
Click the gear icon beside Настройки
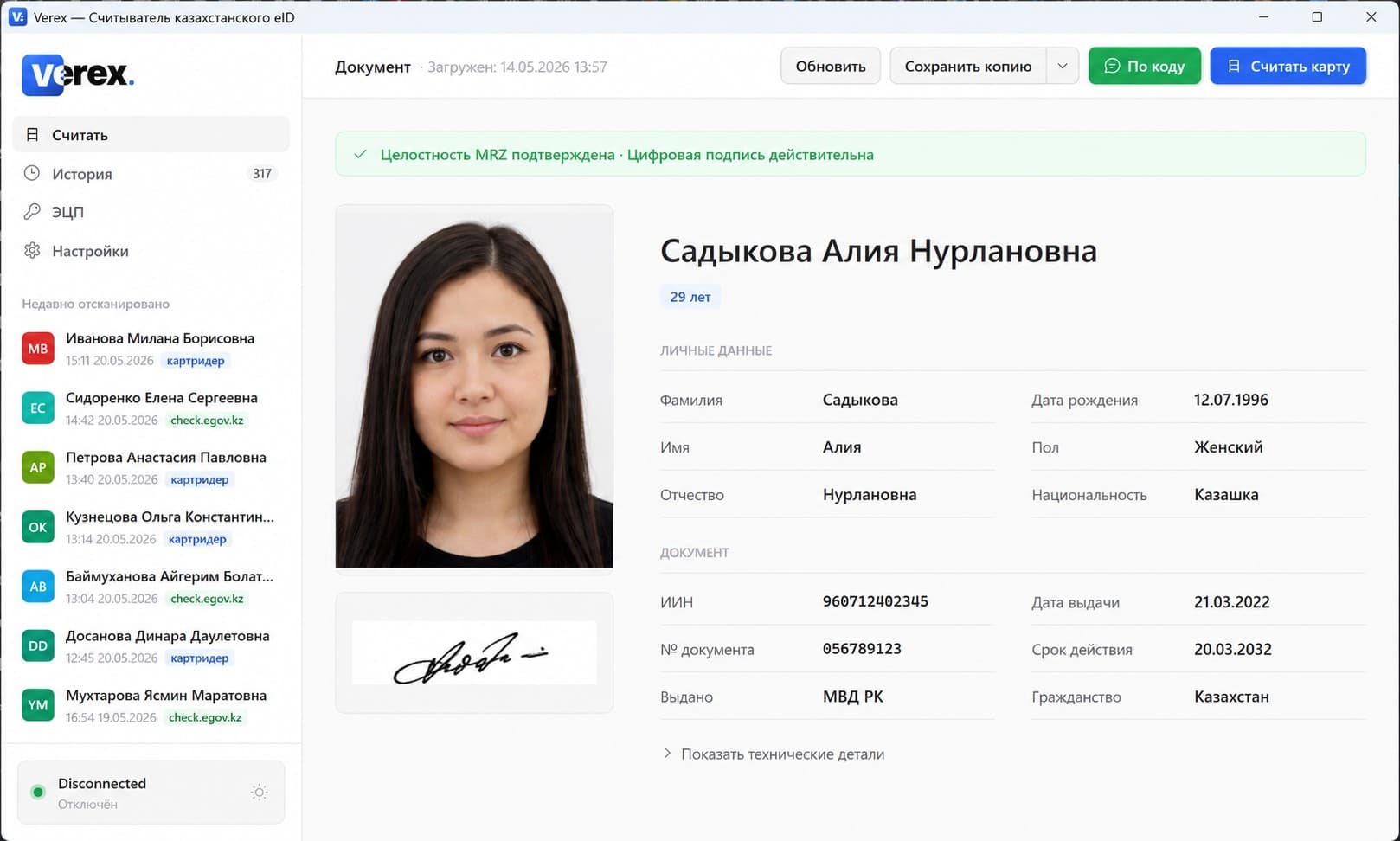(x=32, y=250)
